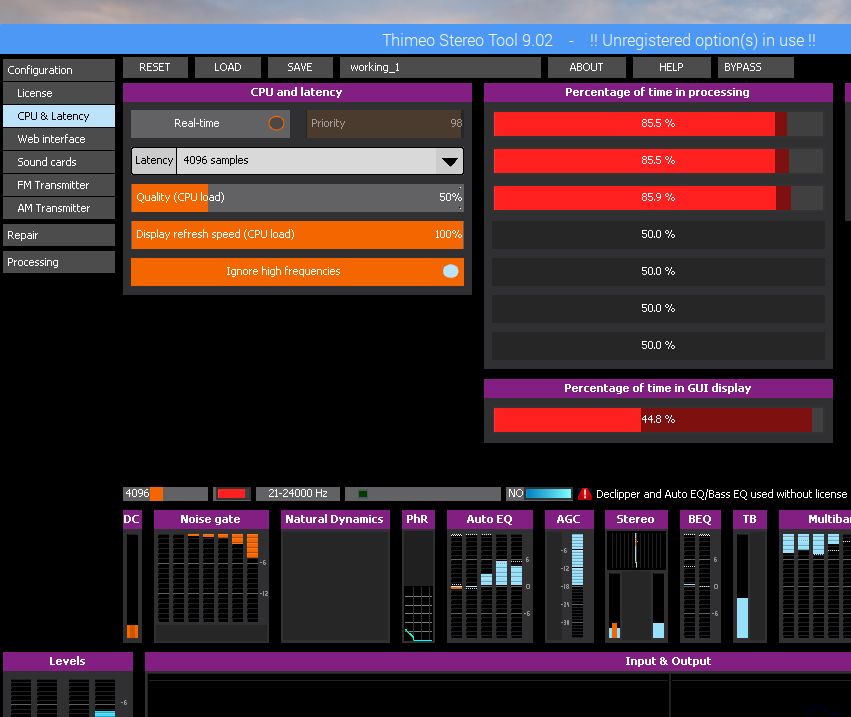This screenshot has height=717, width=851.
Task: Click the 21-24000 Hz status box
Action: (x=298, y=493)
